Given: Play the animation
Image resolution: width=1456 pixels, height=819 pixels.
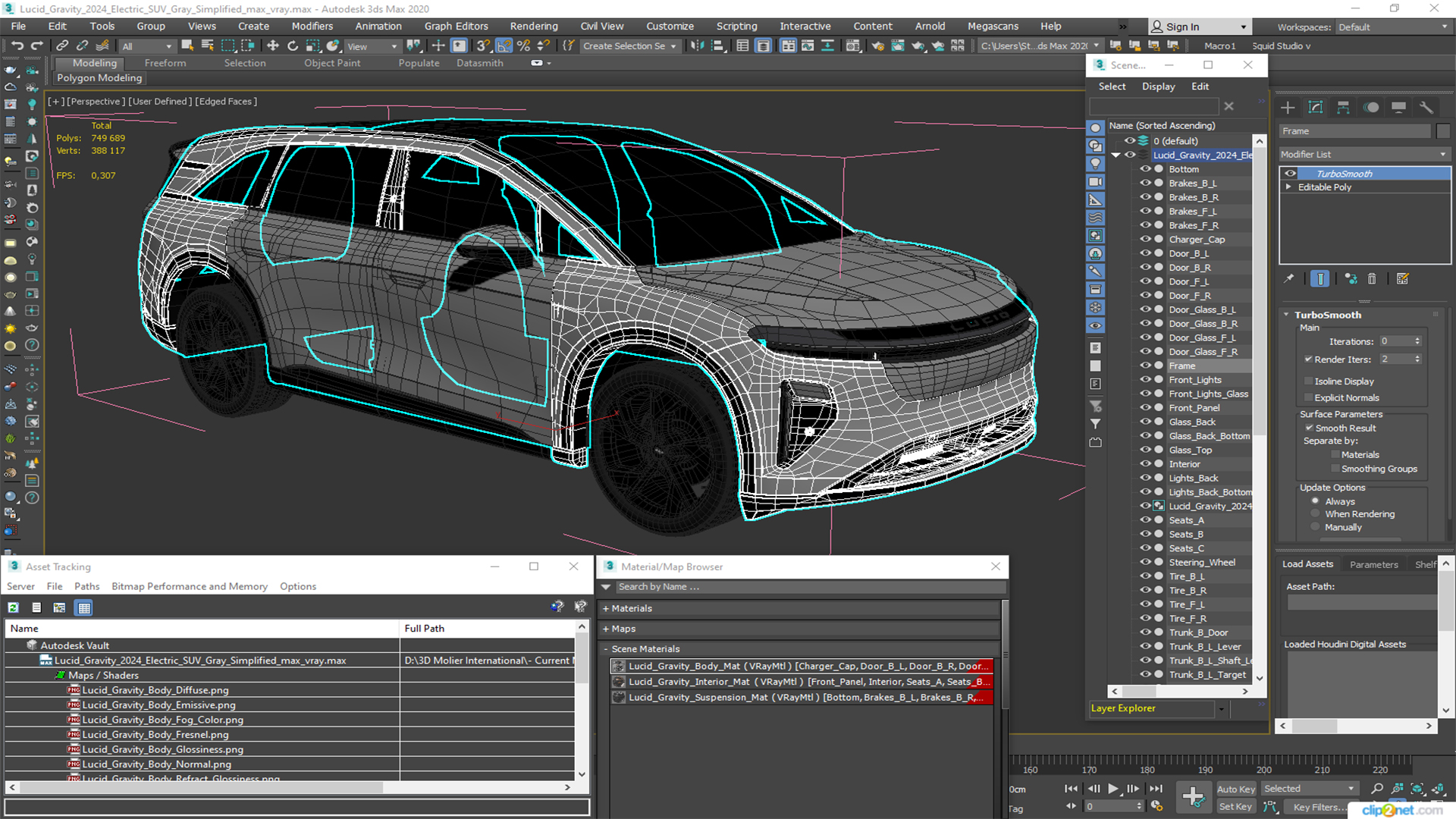Looking at the screenshot, I should point(1112,789).
